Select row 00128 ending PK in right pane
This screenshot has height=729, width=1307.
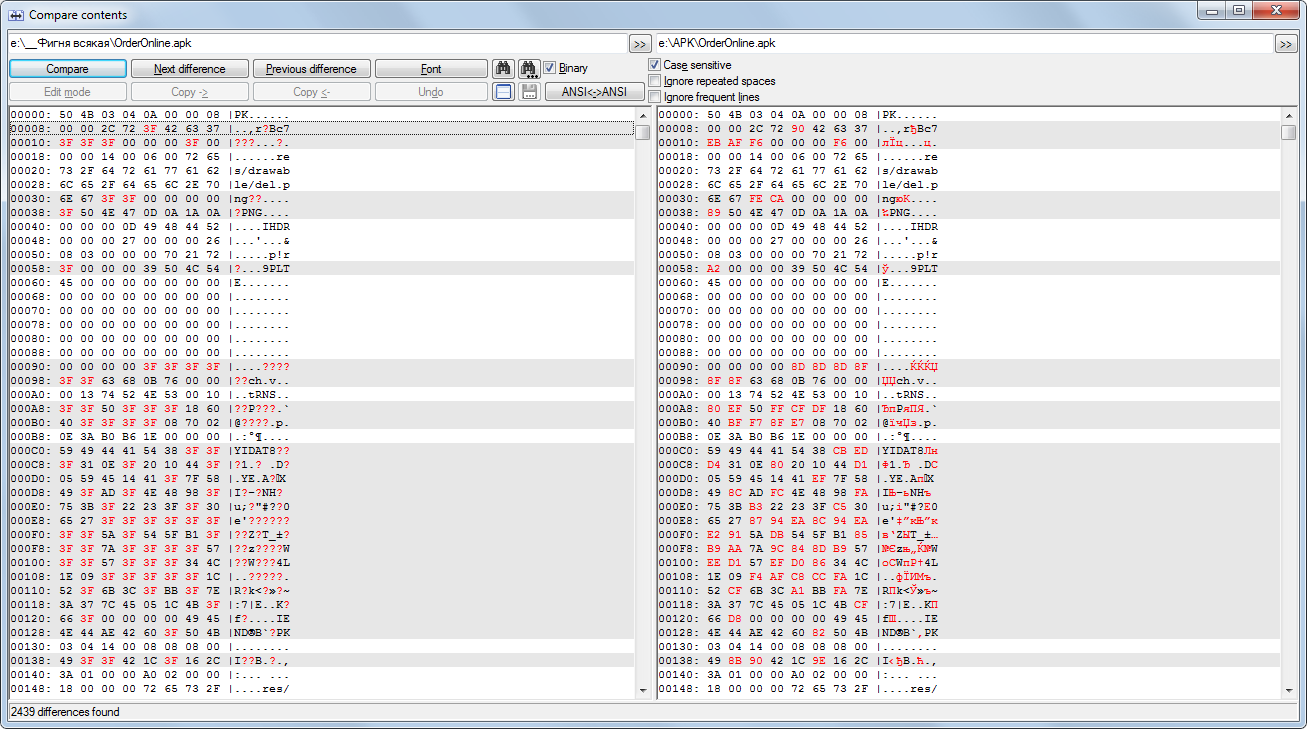[x=968, y=633]
